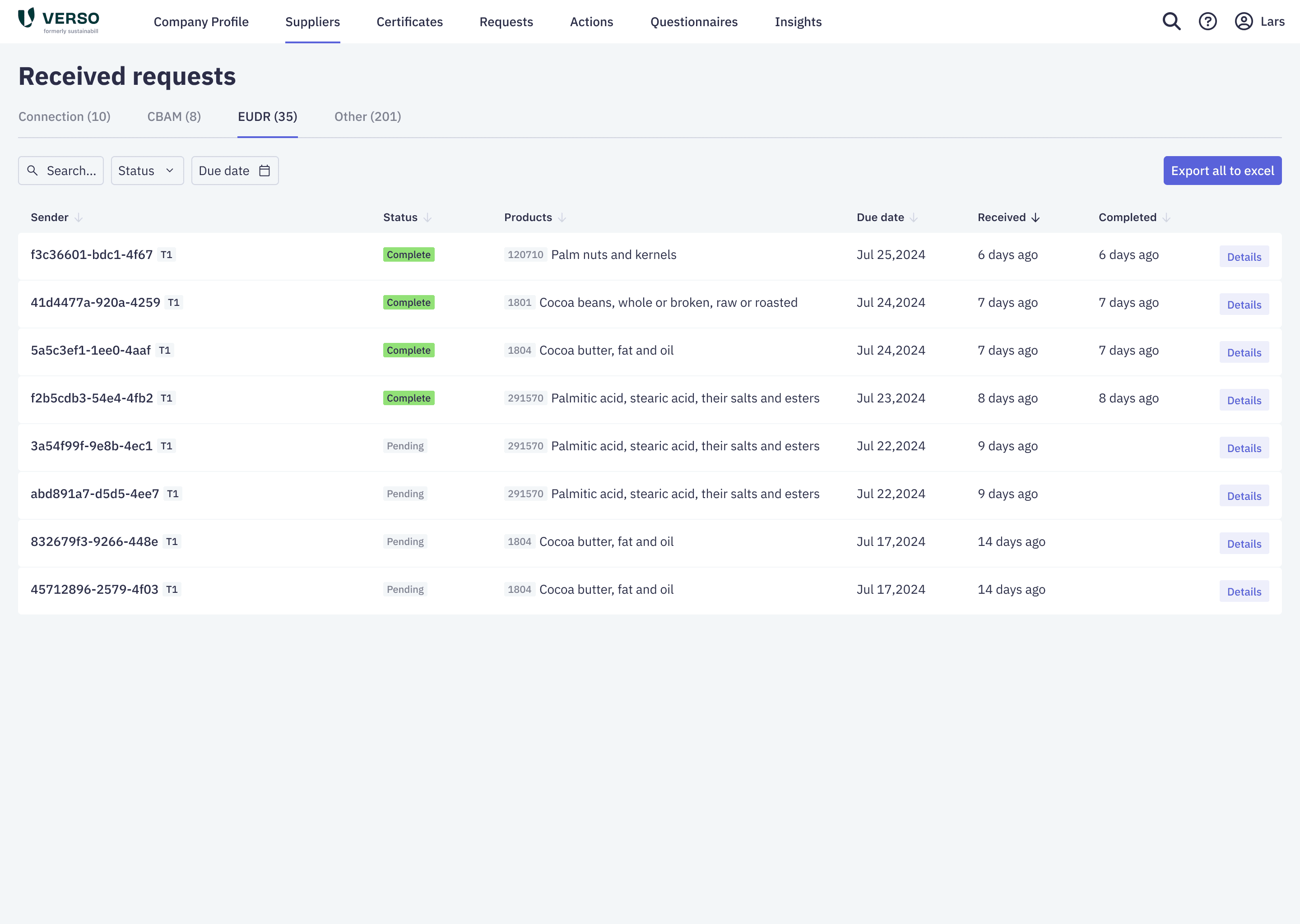Open the help question mark icon
Screen dimensions: 1300x924
pos(1208,22)
